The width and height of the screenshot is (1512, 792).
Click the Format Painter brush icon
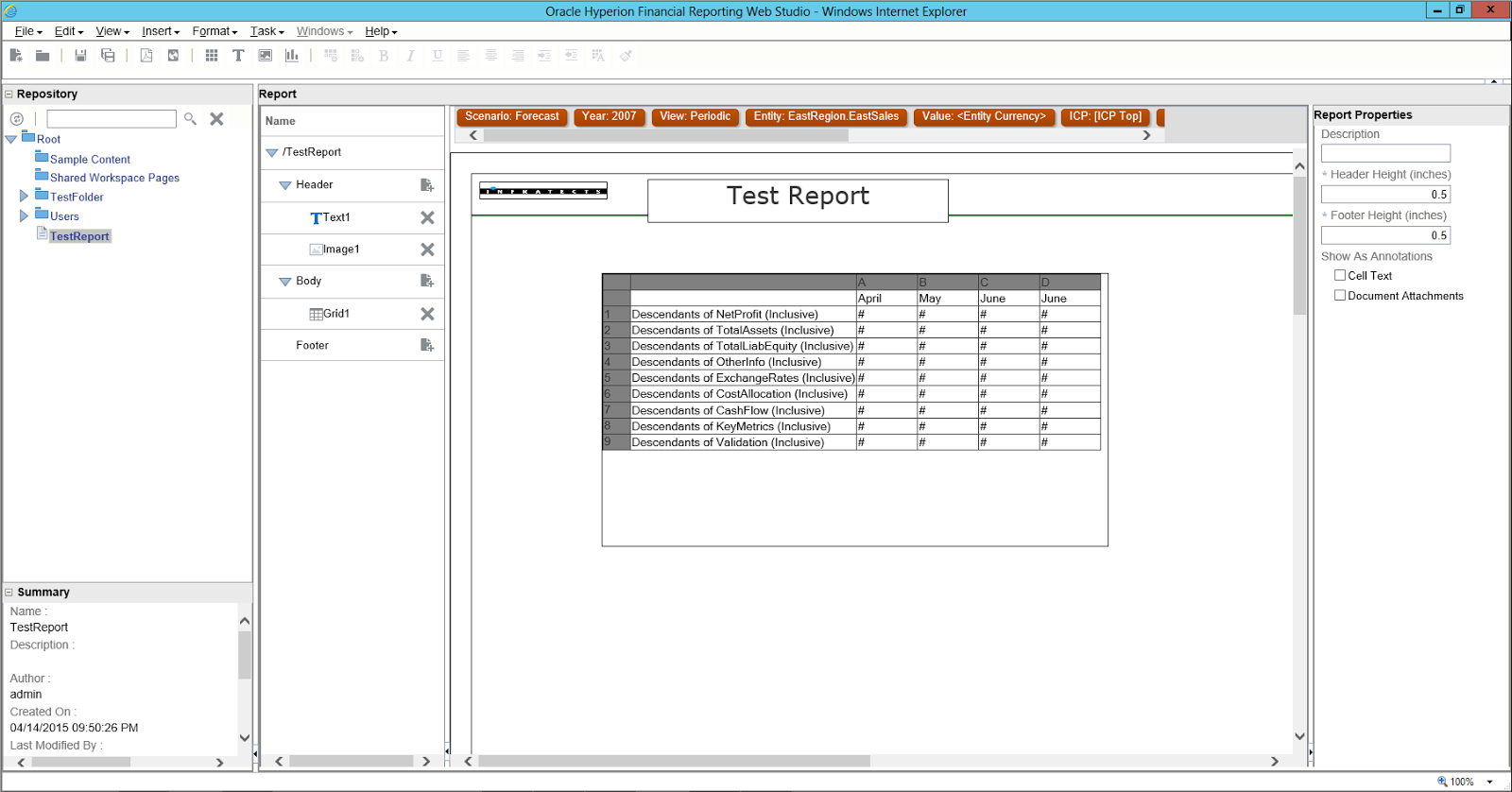tap(626, 56)
